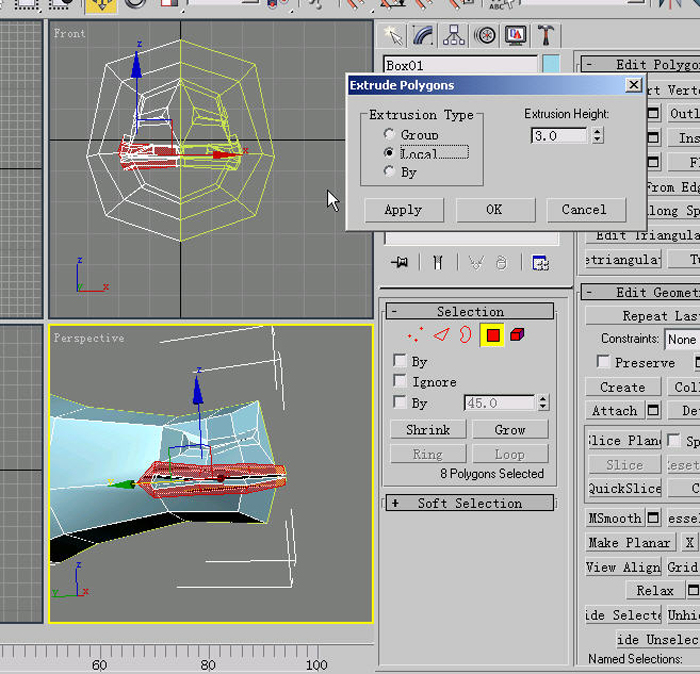Click the Extrusion Height value field
700x674 pixels.
tap(559, 135)
